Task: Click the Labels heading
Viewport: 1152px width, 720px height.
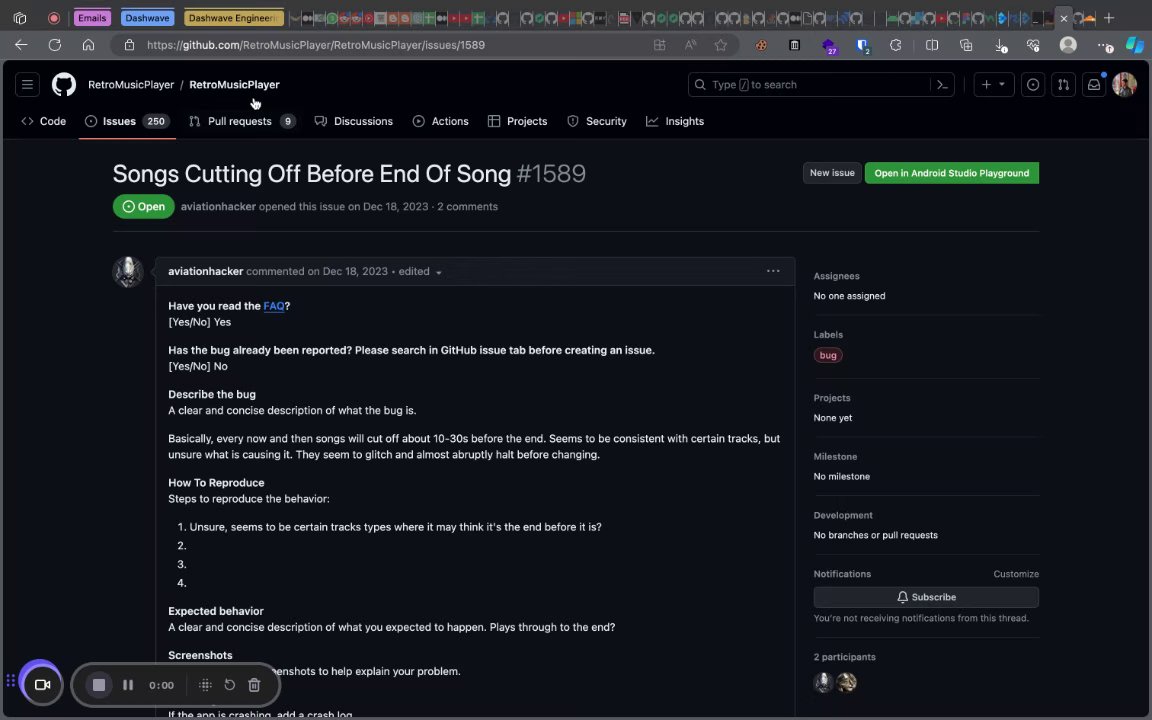Action: pyautogui.click(x=828, y=335)
